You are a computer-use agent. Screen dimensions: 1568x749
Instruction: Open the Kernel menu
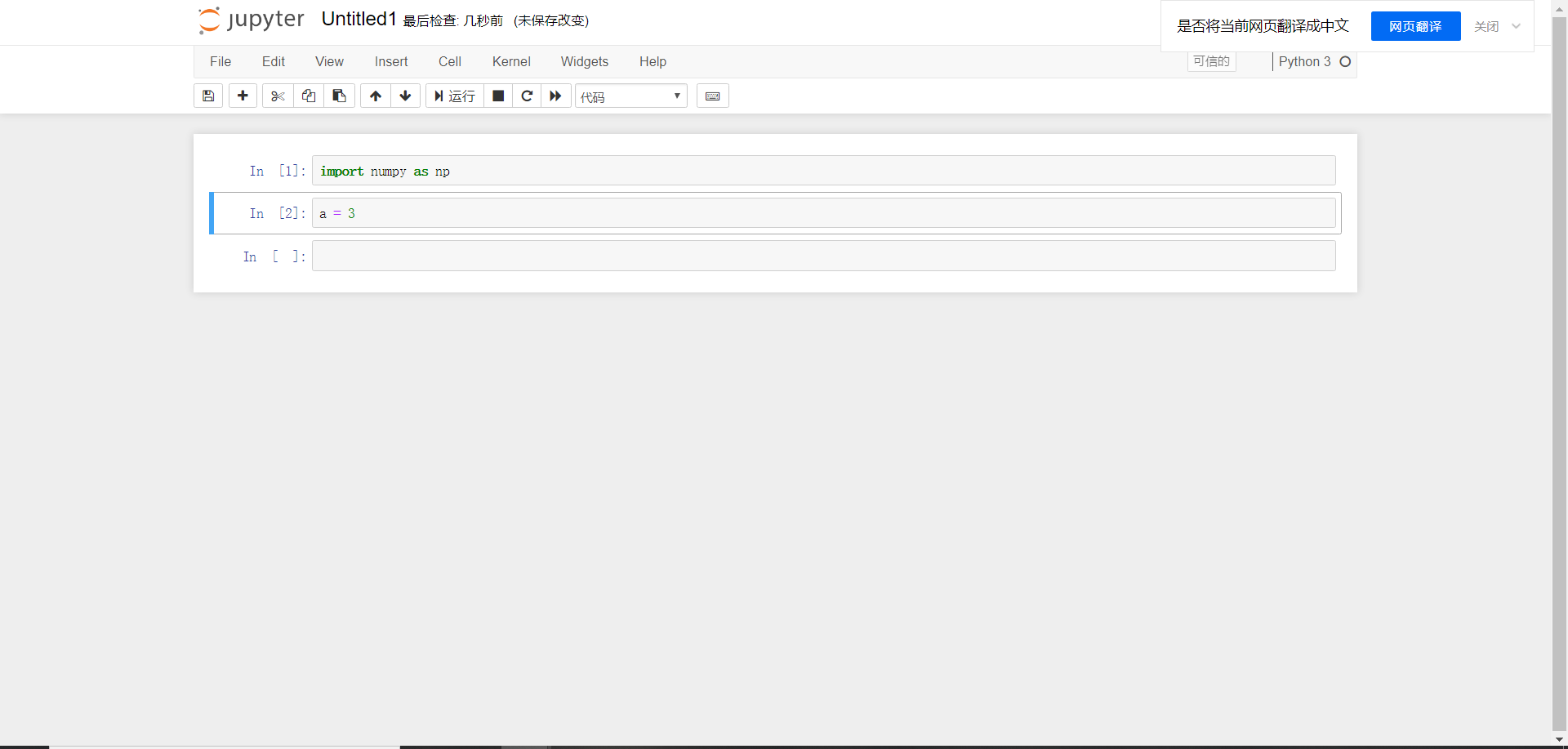511,62
